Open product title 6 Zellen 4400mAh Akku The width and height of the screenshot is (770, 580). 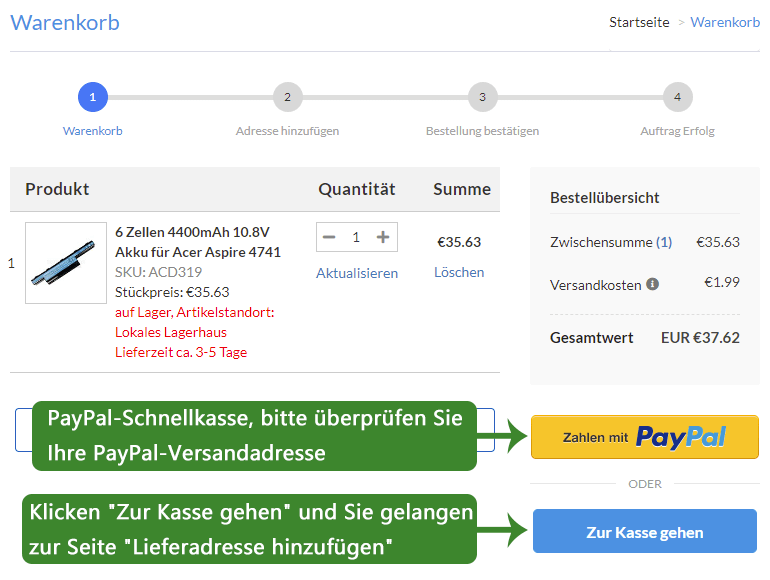tap(198, 242)
